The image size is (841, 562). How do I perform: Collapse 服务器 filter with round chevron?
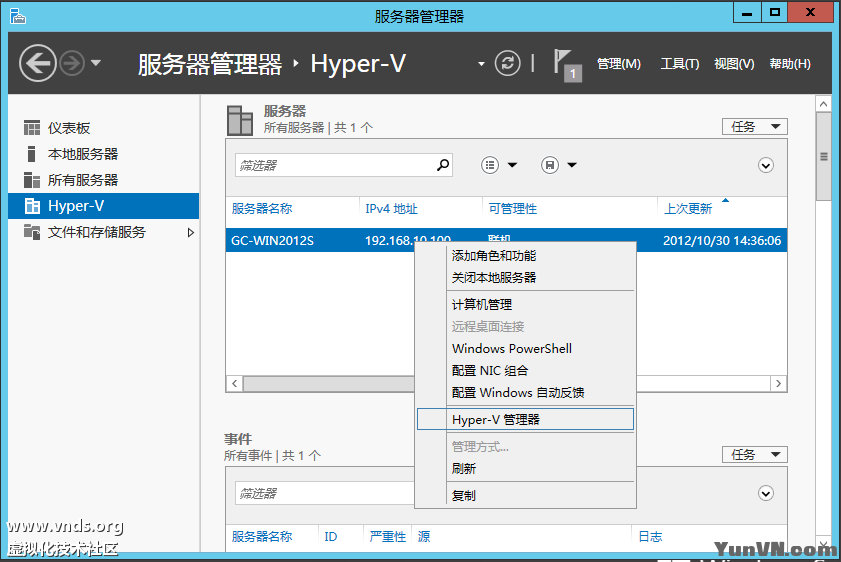tap(765, 165)
